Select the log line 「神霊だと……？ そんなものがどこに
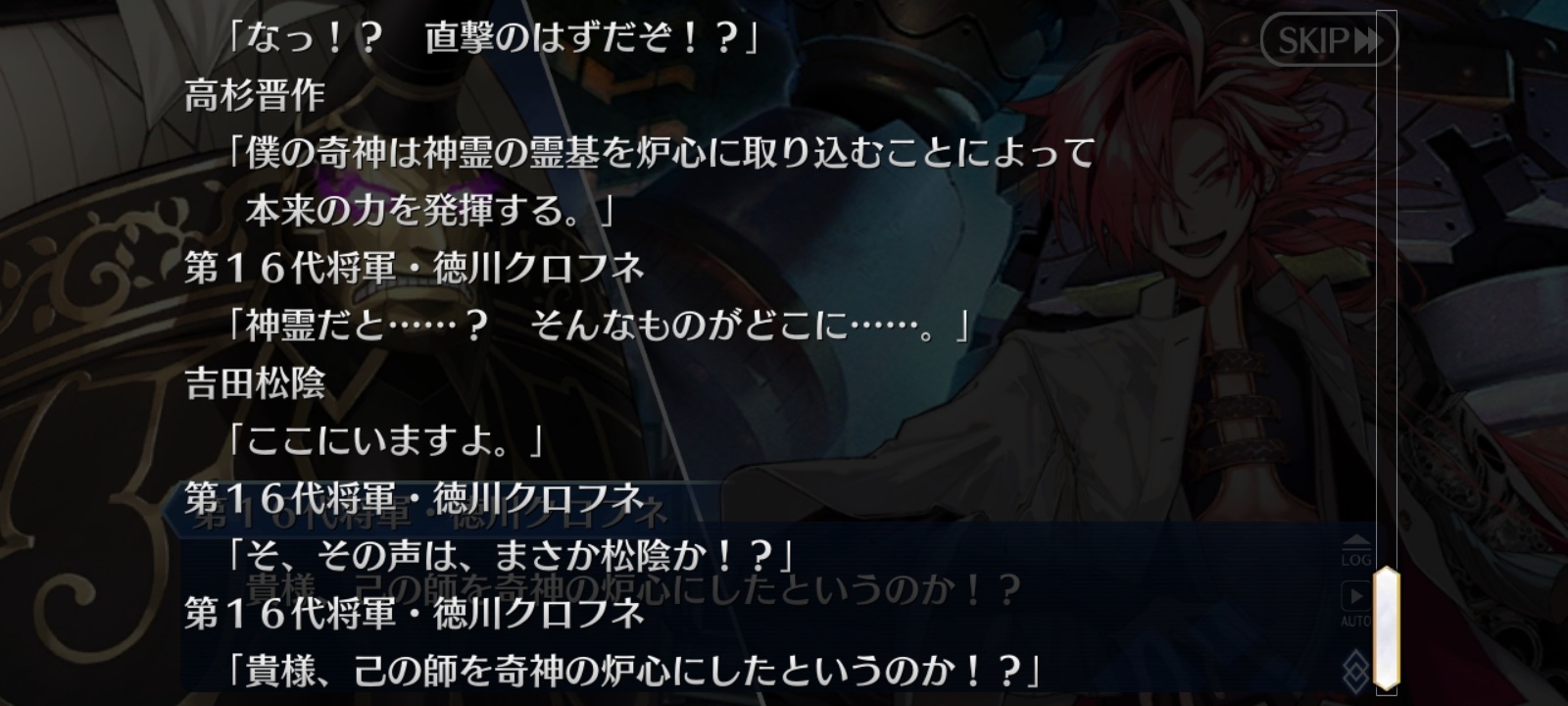 coord(598,326)
